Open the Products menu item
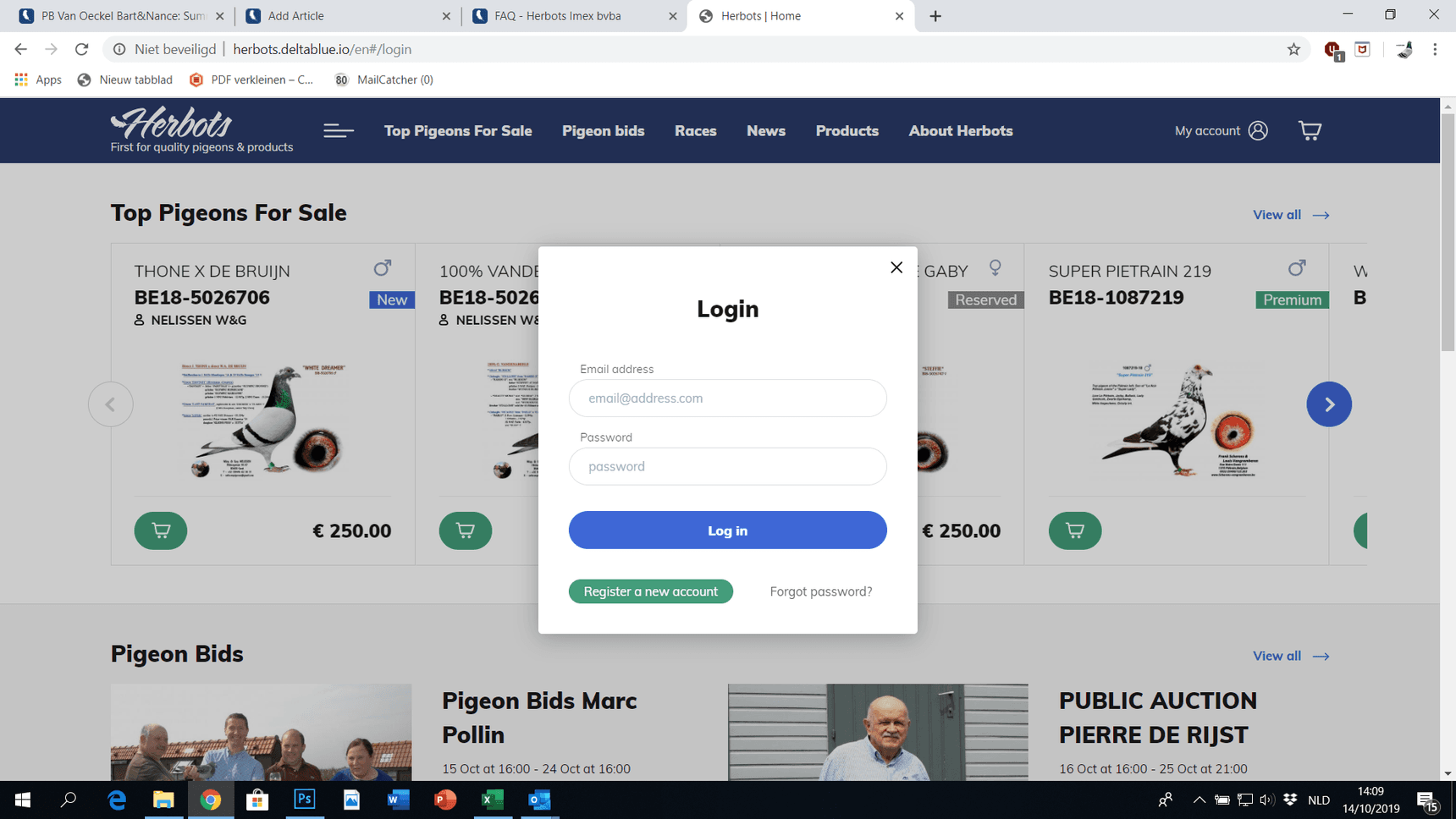The height and width of the screenshot is (819, 1456). click(847, 130)
